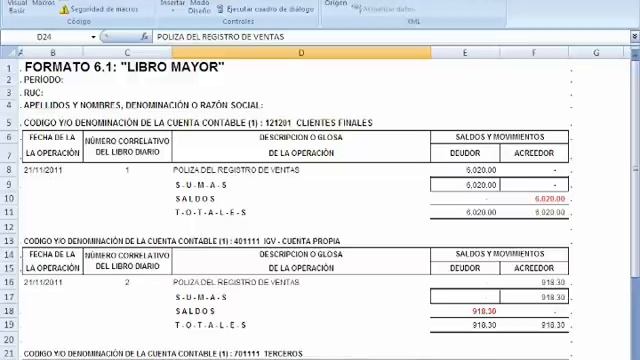Click the 701111 TERCEROS account line
This screenshot has height=360, width=640.
coord(163,353)
